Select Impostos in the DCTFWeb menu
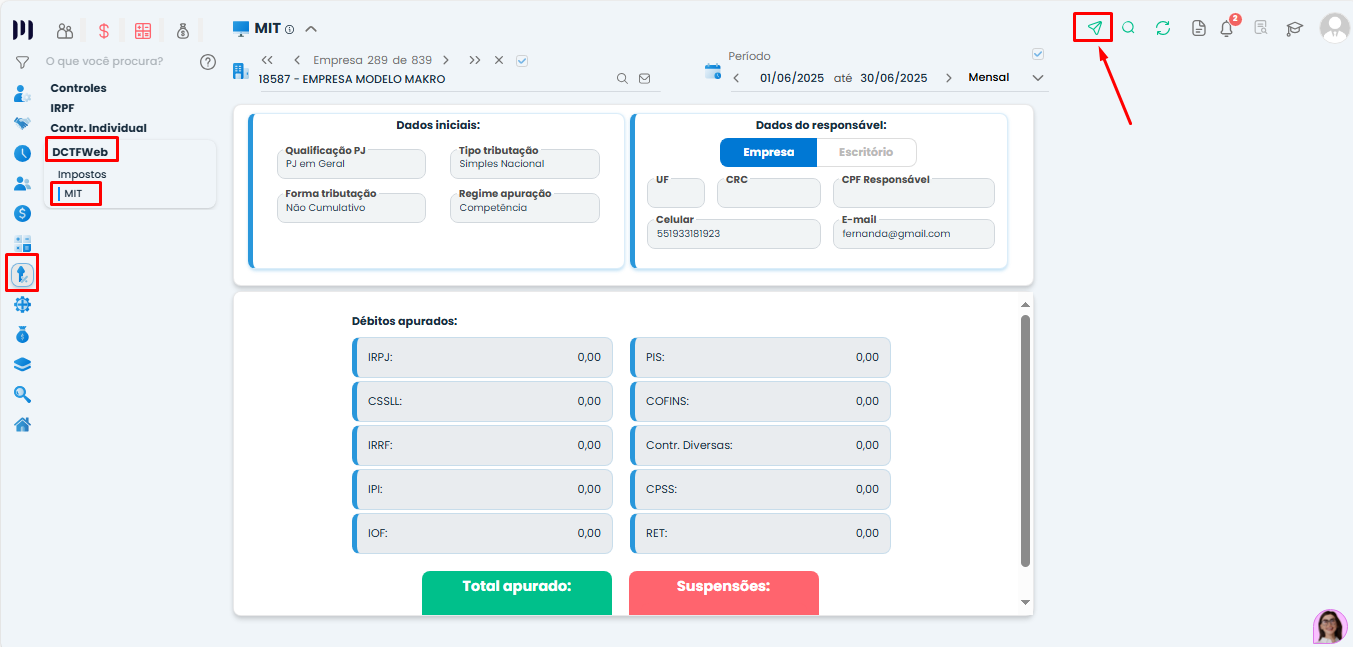This screenshot has height=647, width=1353. [x=82, y=174]
